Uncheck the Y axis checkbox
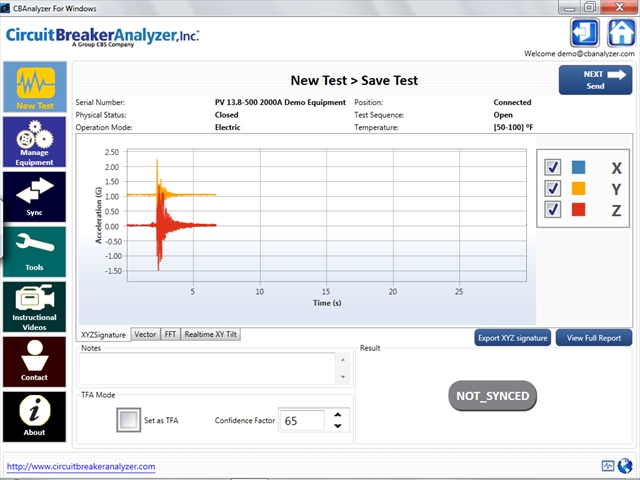Screen dimensions: 640x480 553,189
